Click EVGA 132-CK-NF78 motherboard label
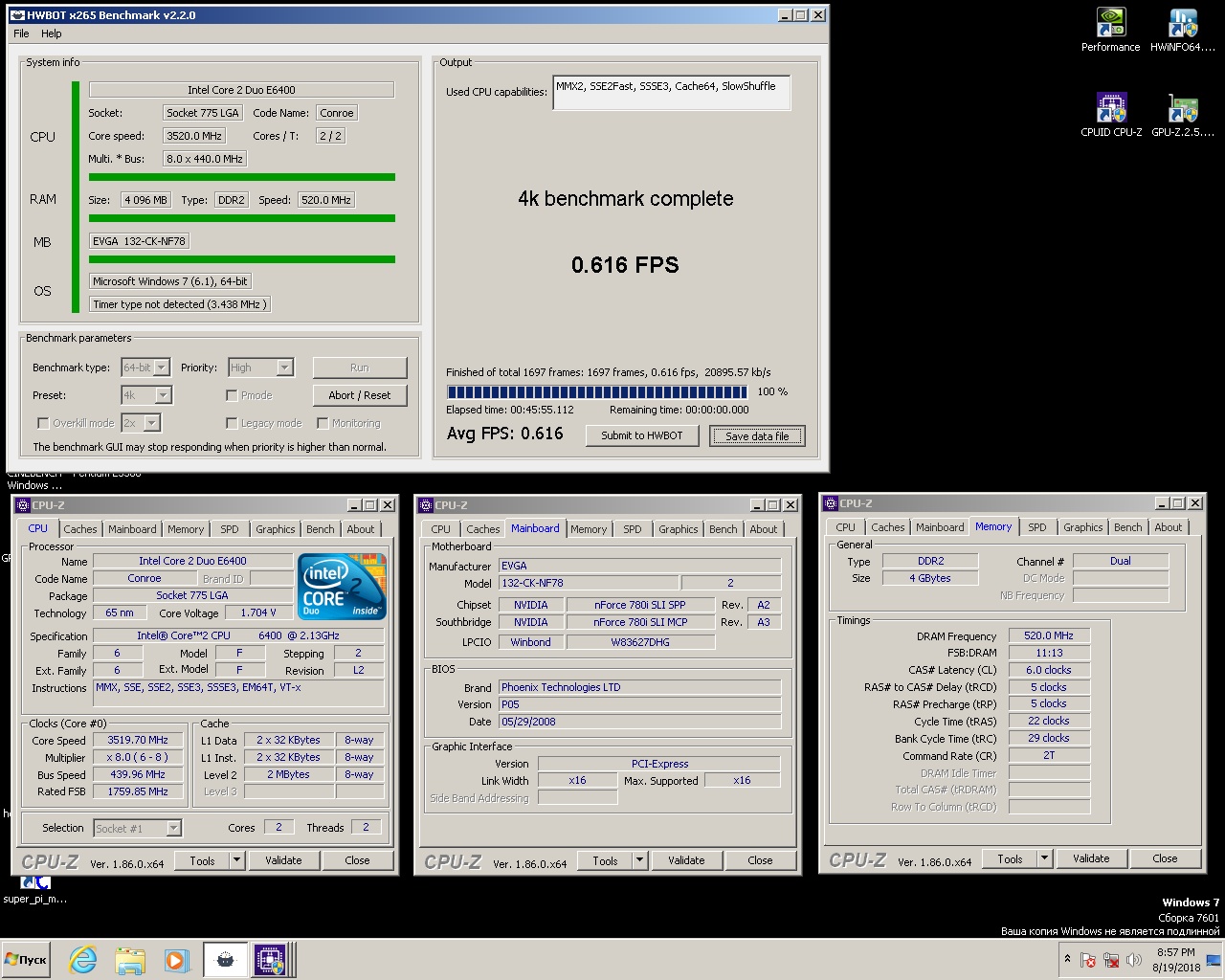Screen dimensions: 1225x980 click(x=140, y=241)
